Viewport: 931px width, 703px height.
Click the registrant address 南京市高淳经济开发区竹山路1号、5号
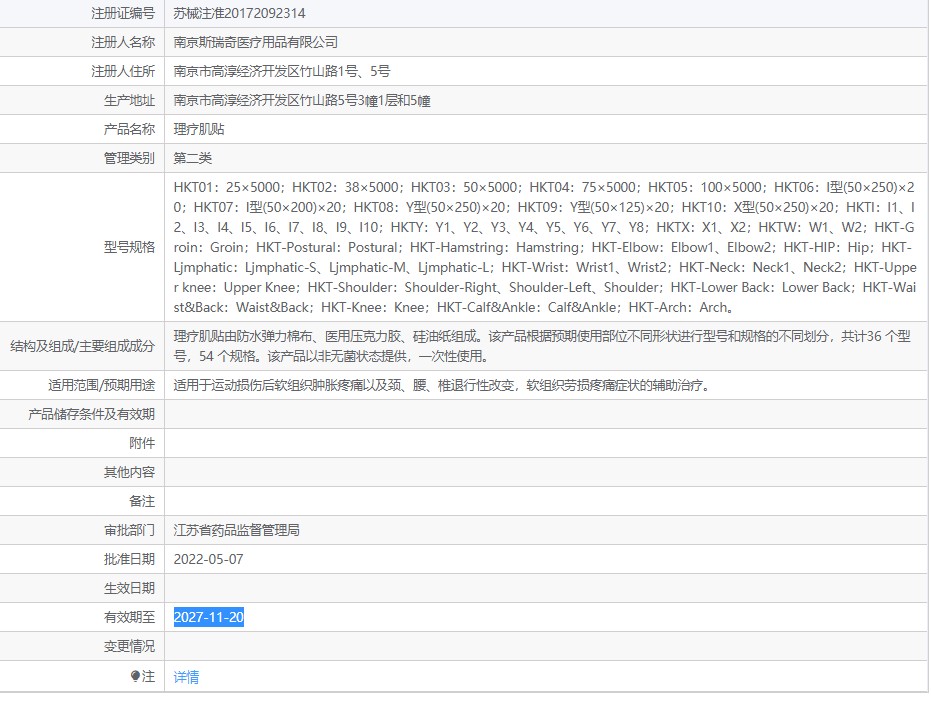(281, 71)
